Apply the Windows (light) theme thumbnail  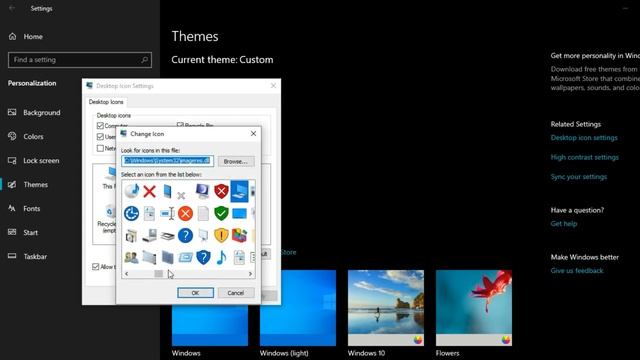[298, 308]
